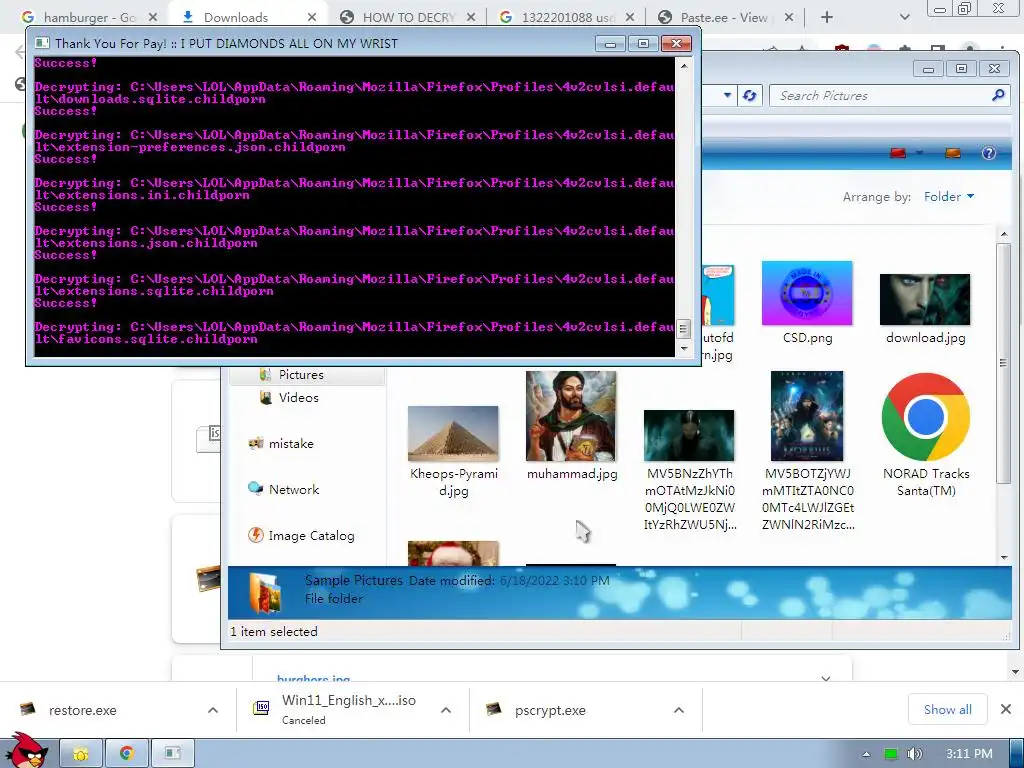Close the Paste.ee tab

point(789,17)
